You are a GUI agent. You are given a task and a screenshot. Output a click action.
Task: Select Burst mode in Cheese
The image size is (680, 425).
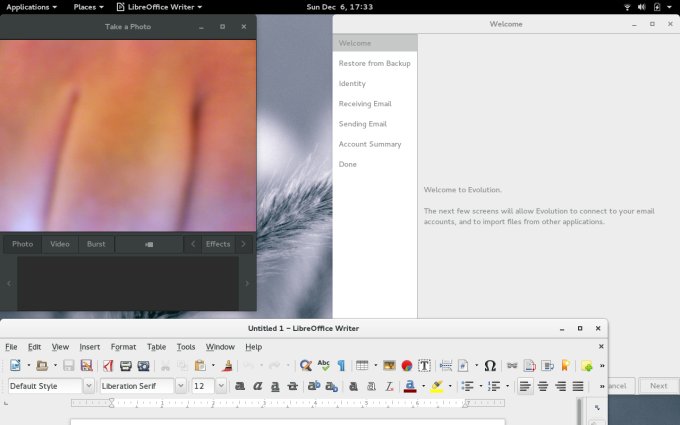pyautogui.click(x=96, y=244)
